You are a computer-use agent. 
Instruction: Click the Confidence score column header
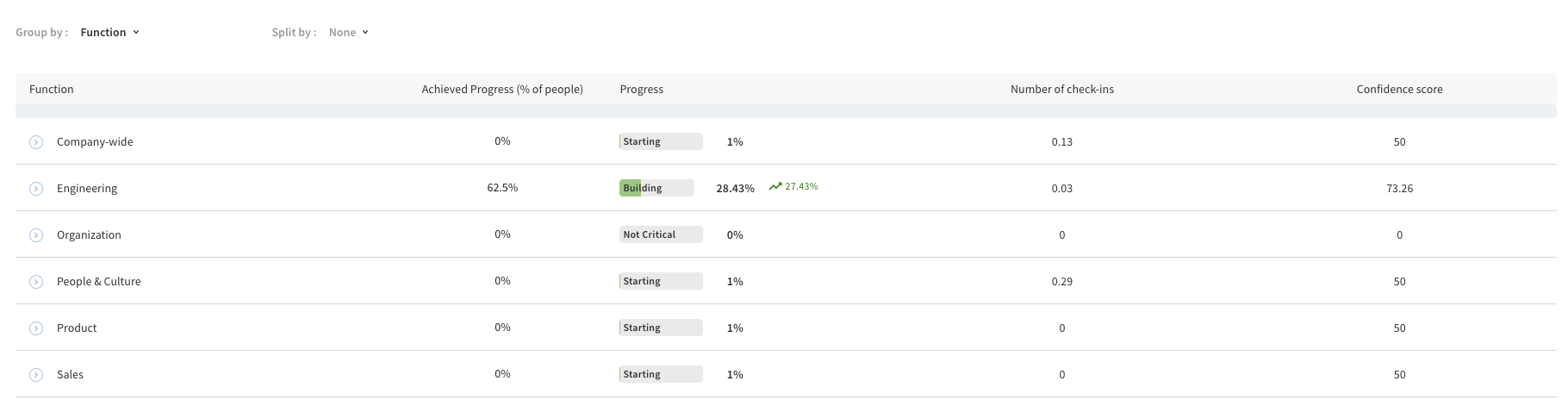coord(1399,90)
